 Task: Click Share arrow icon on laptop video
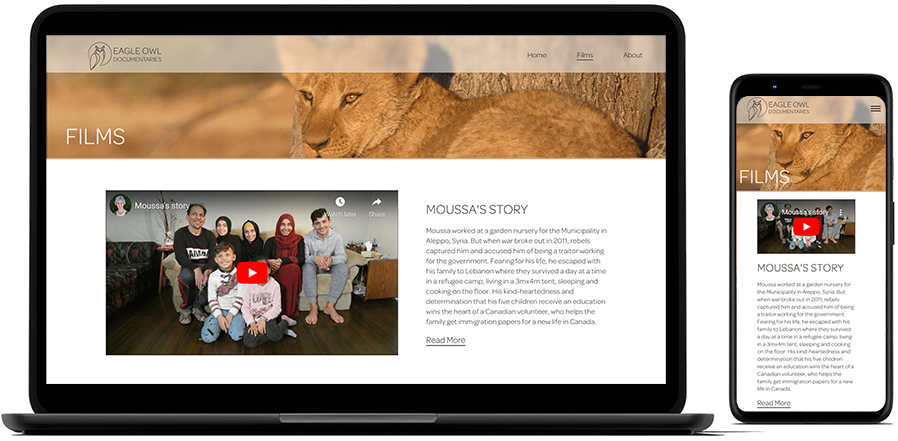[376, 202]
